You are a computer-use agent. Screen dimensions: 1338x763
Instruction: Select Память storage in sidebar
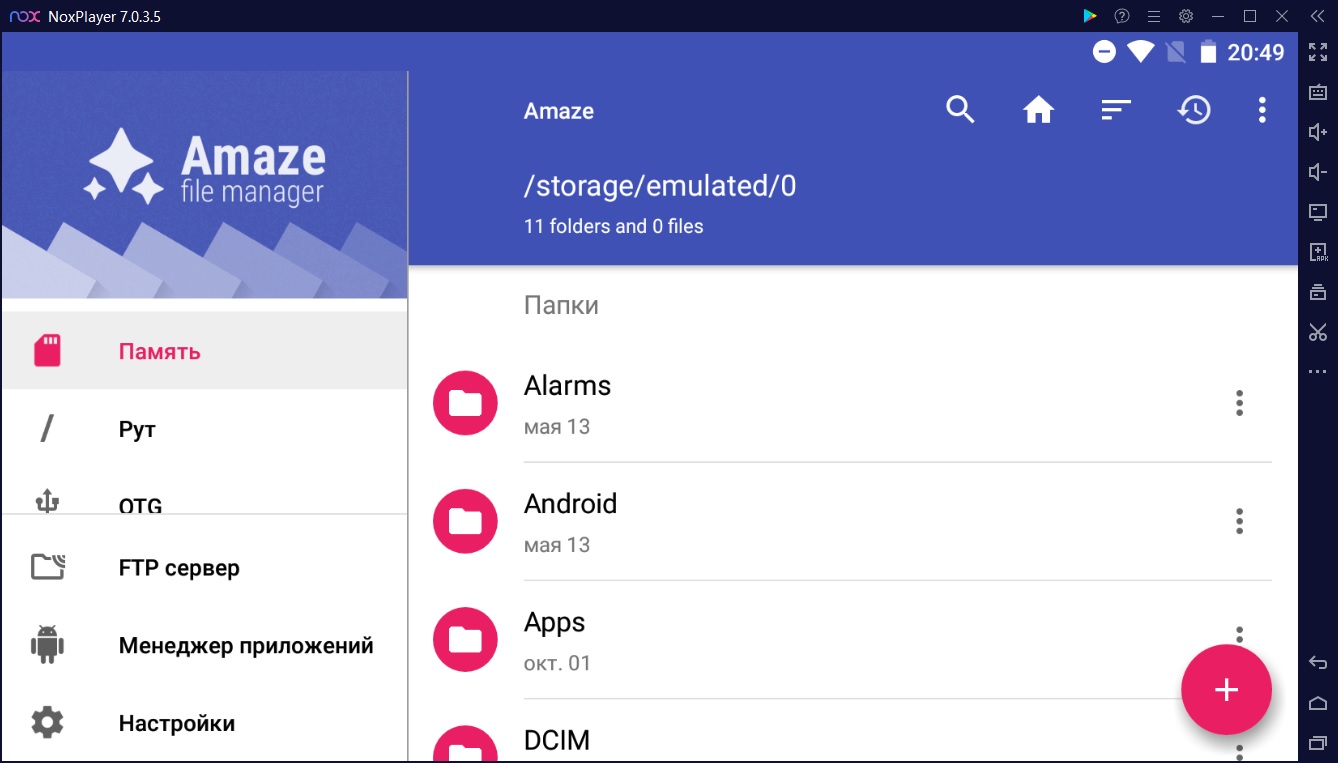(x=204, y=350)
